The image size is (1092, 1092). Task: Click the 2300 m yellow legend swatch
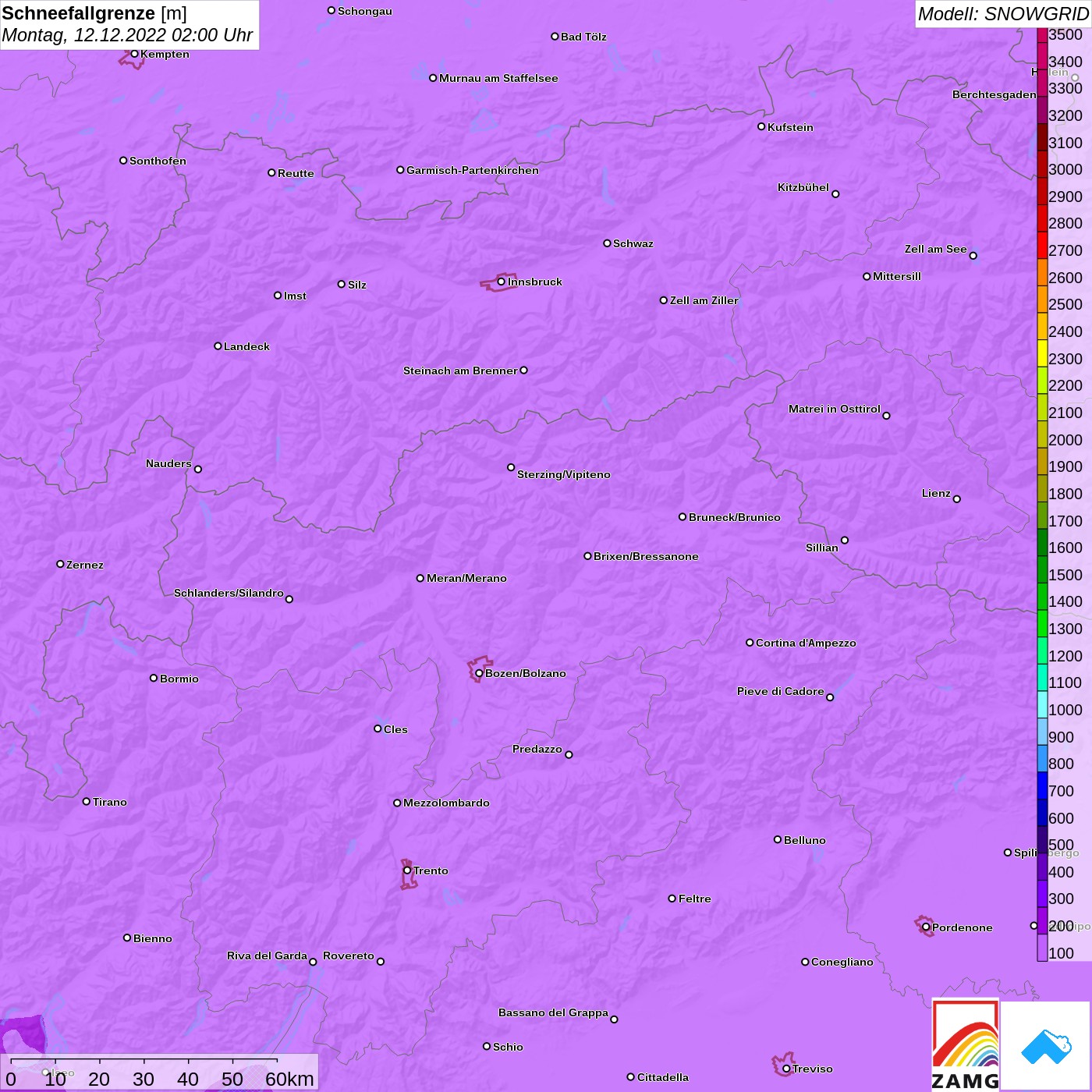tap(1042, 354)
